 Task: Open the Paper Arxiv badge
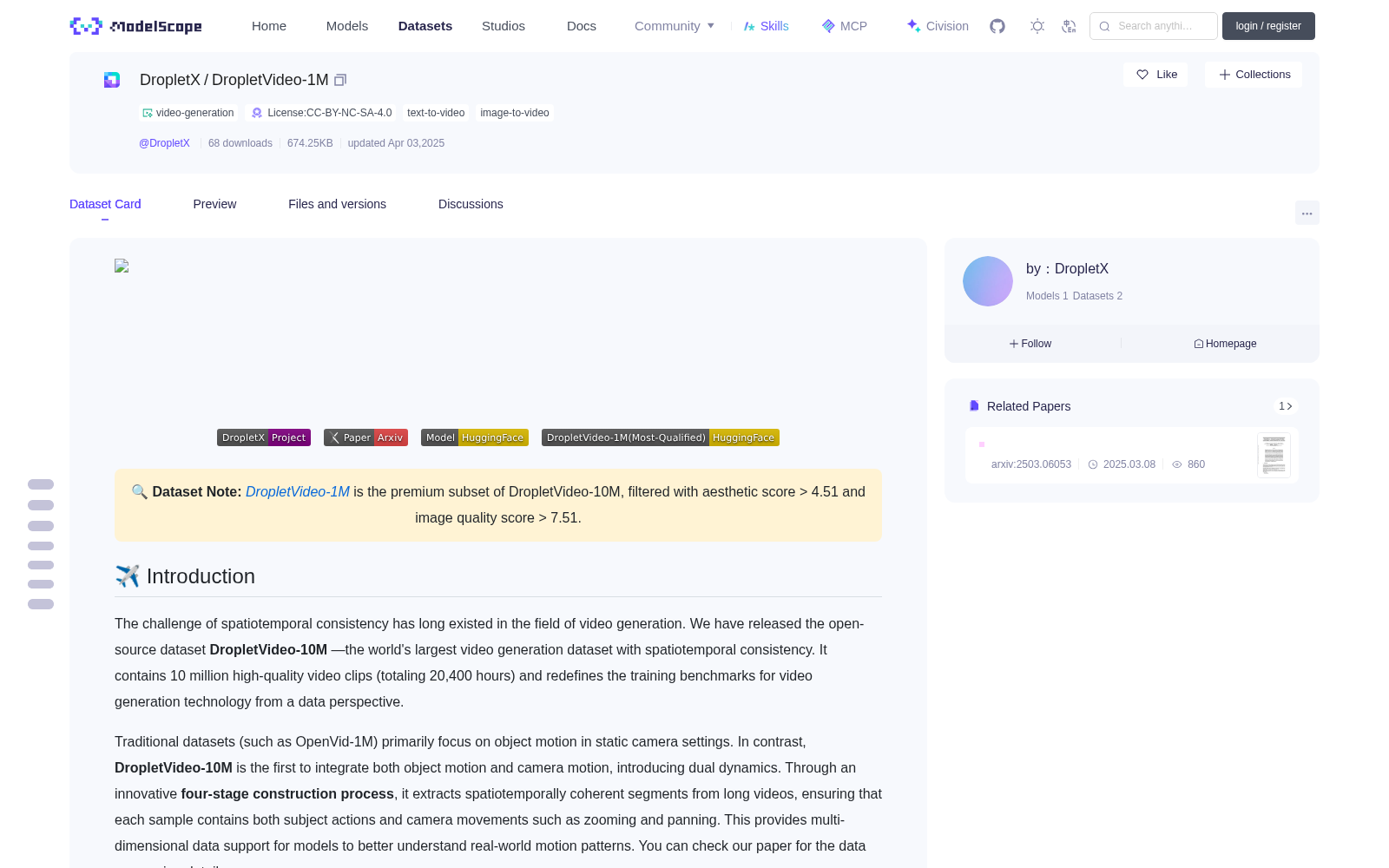tap(365, 437)
